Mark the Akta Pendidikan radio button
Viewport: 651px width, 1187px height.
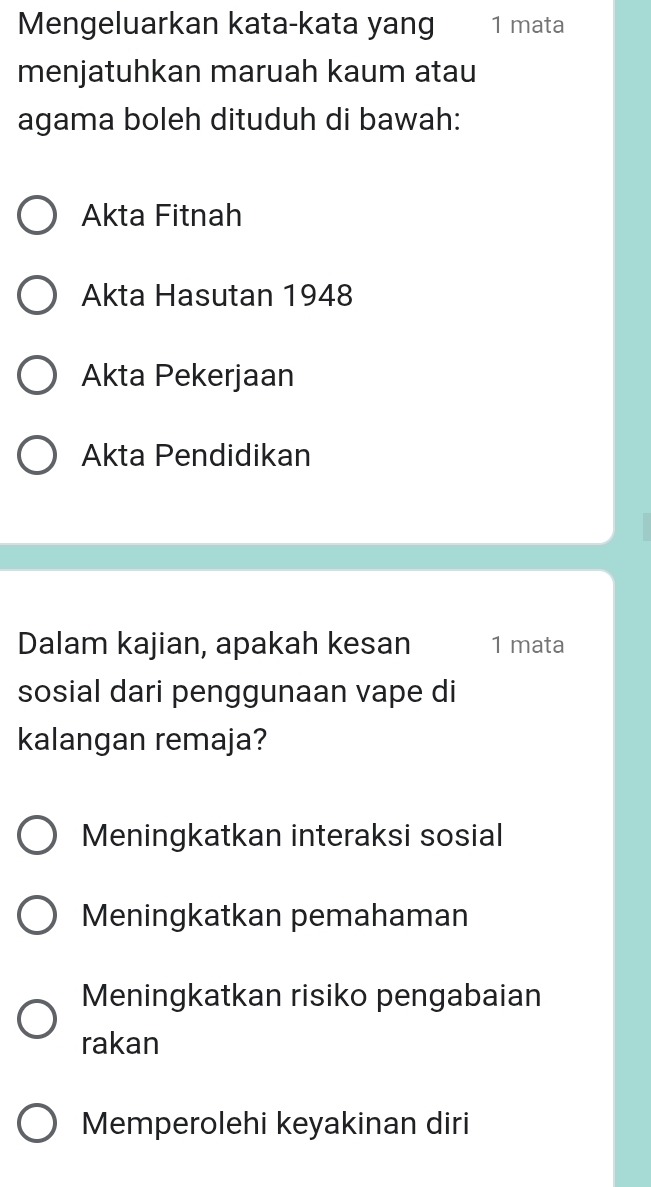pyautogui.click(x=37, y=457)
